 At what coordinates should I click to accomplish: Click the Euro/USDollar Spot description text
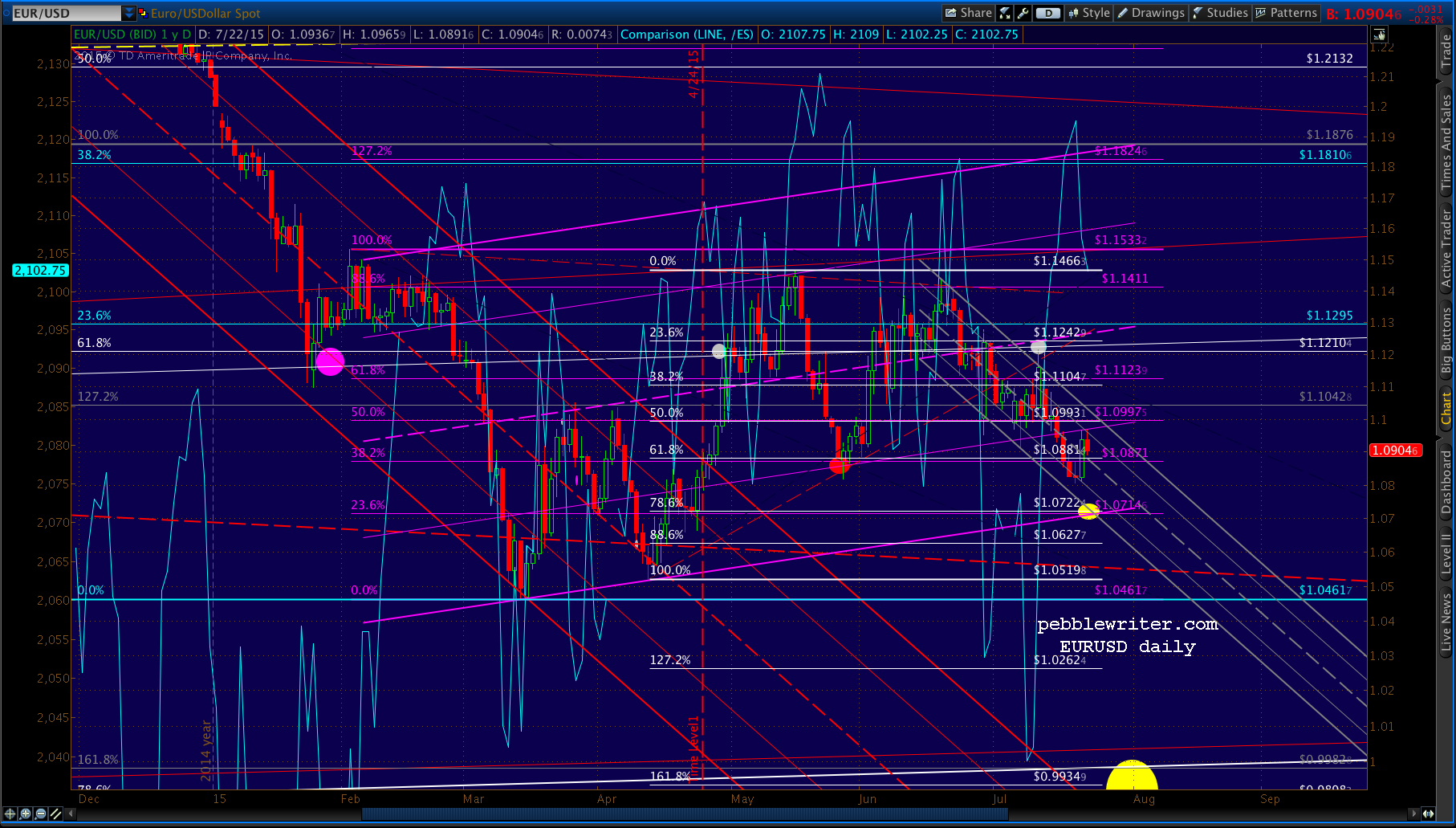click(x=205, y=13)
